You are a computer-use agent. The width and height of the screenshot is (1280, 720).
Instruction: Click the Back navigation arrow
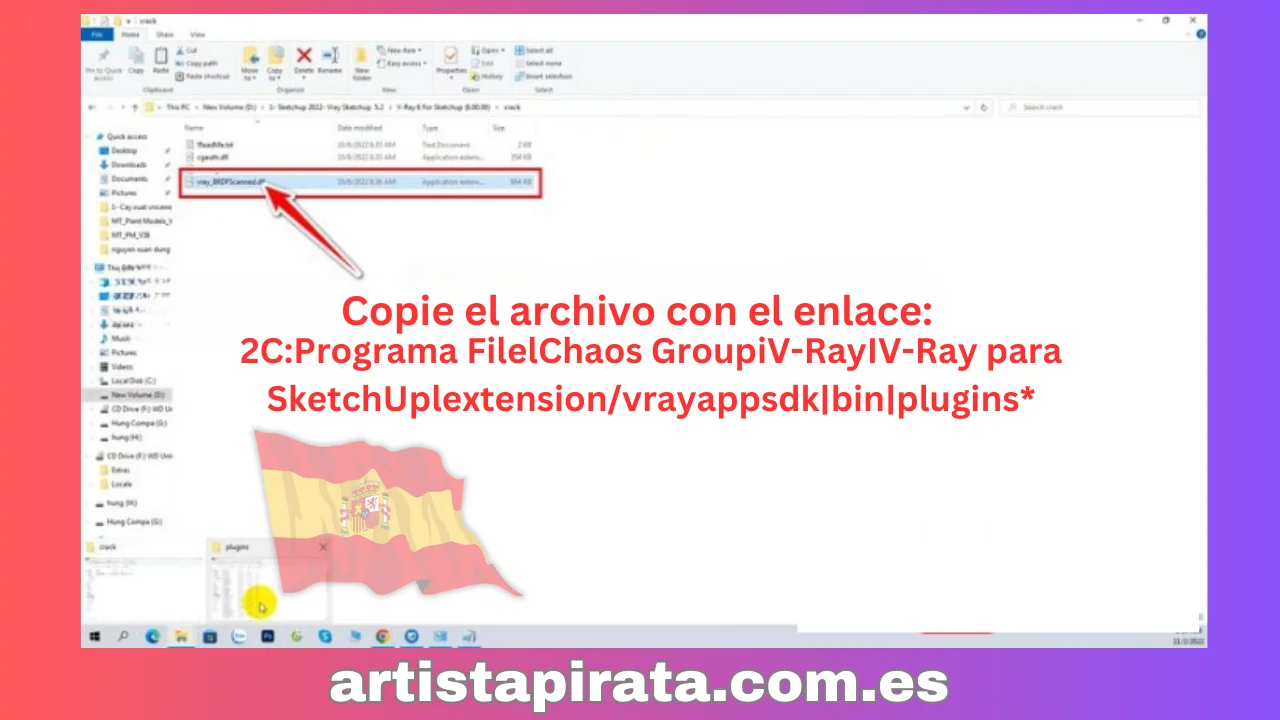coord(92,107)
